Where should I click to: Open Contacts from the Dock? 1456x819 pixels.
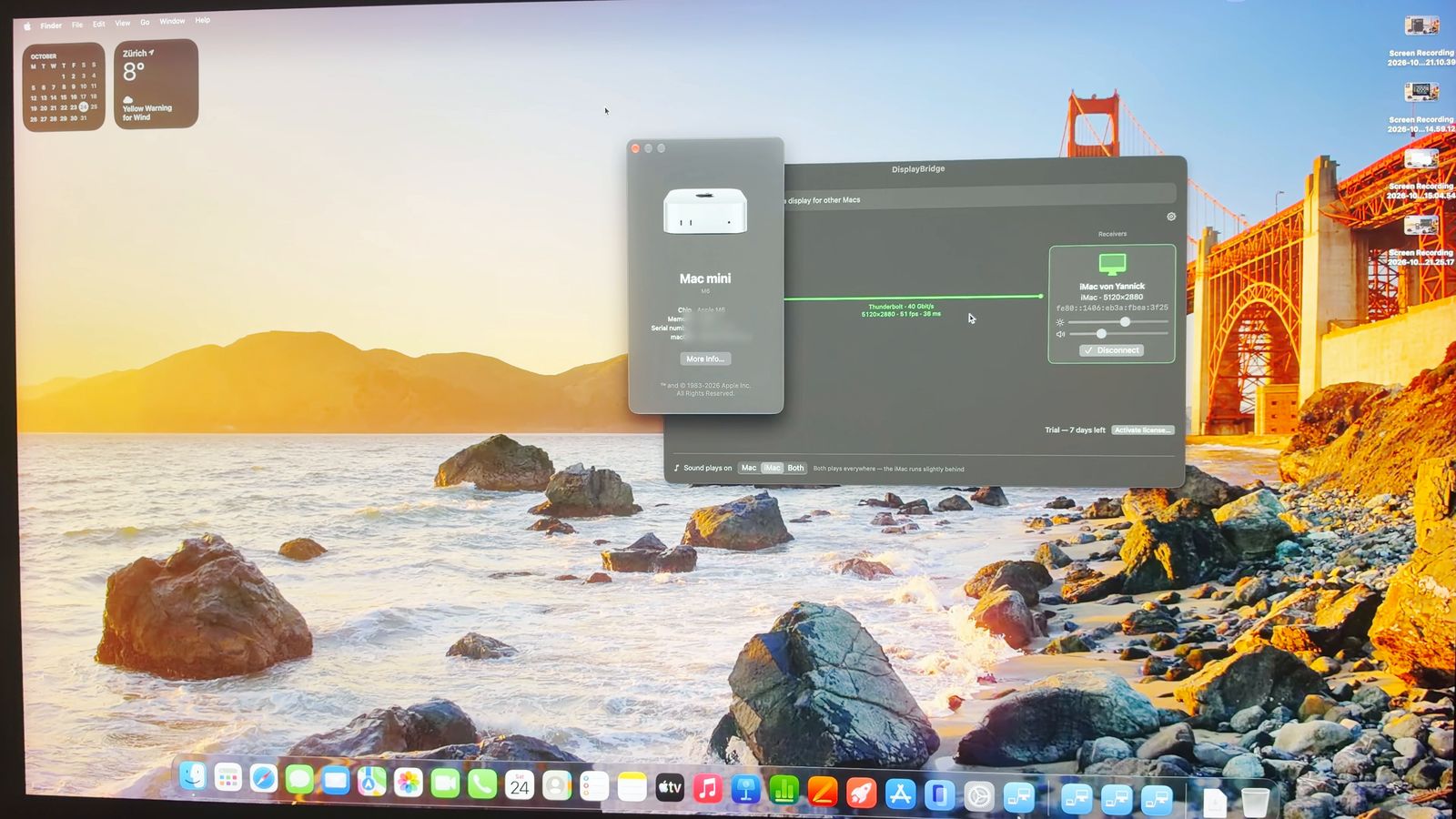(556, 785)
